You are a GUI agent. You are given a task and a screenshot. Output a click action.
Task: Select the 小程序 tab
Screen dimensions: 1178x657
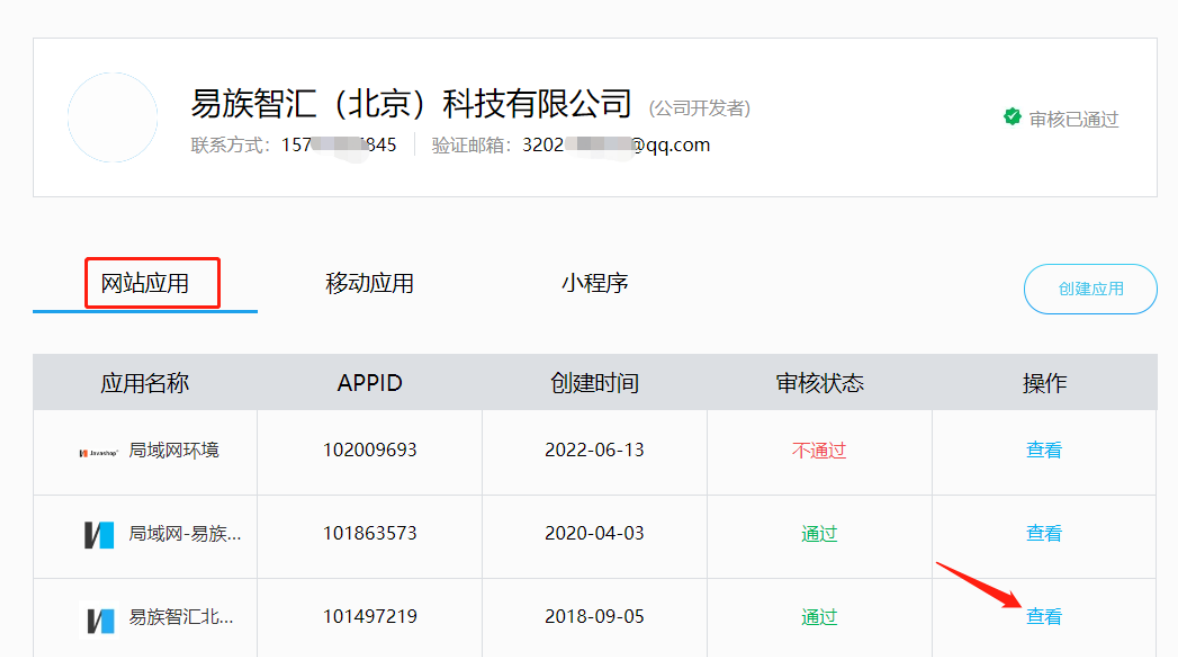click(x=594, y=284)
